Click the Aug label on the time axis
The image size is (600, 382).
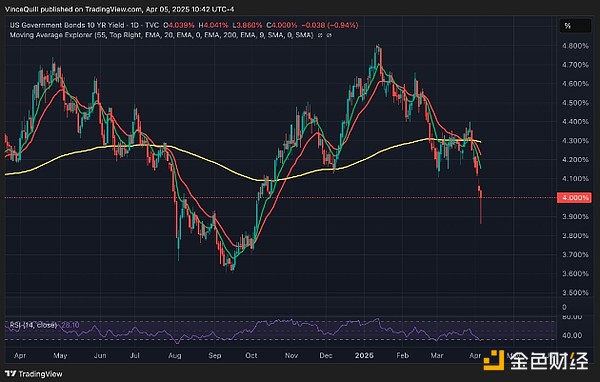pos(174,356)
